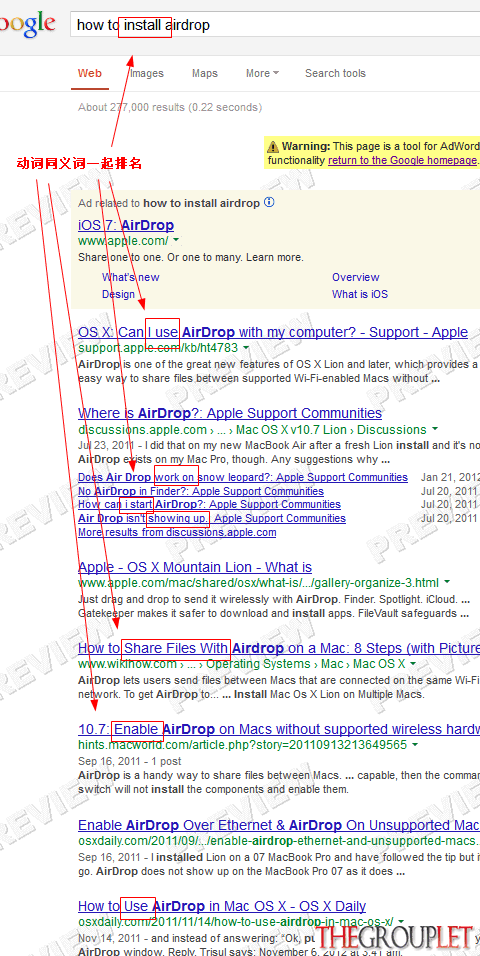Expand arrow beside support.apple.com/kb/ht4783
The image size is (480, 956).
pyautogui.click(x=246, y=348)
